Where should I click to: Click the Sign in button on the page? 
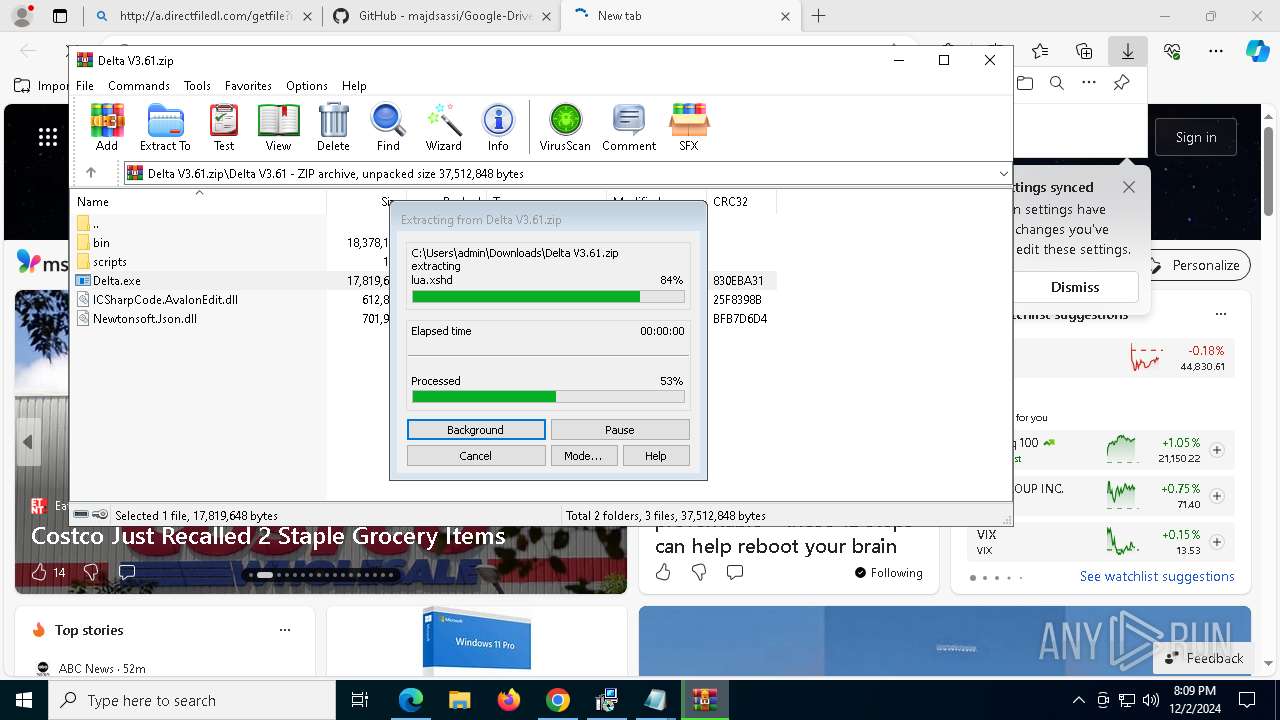[x=1196, y=138]
